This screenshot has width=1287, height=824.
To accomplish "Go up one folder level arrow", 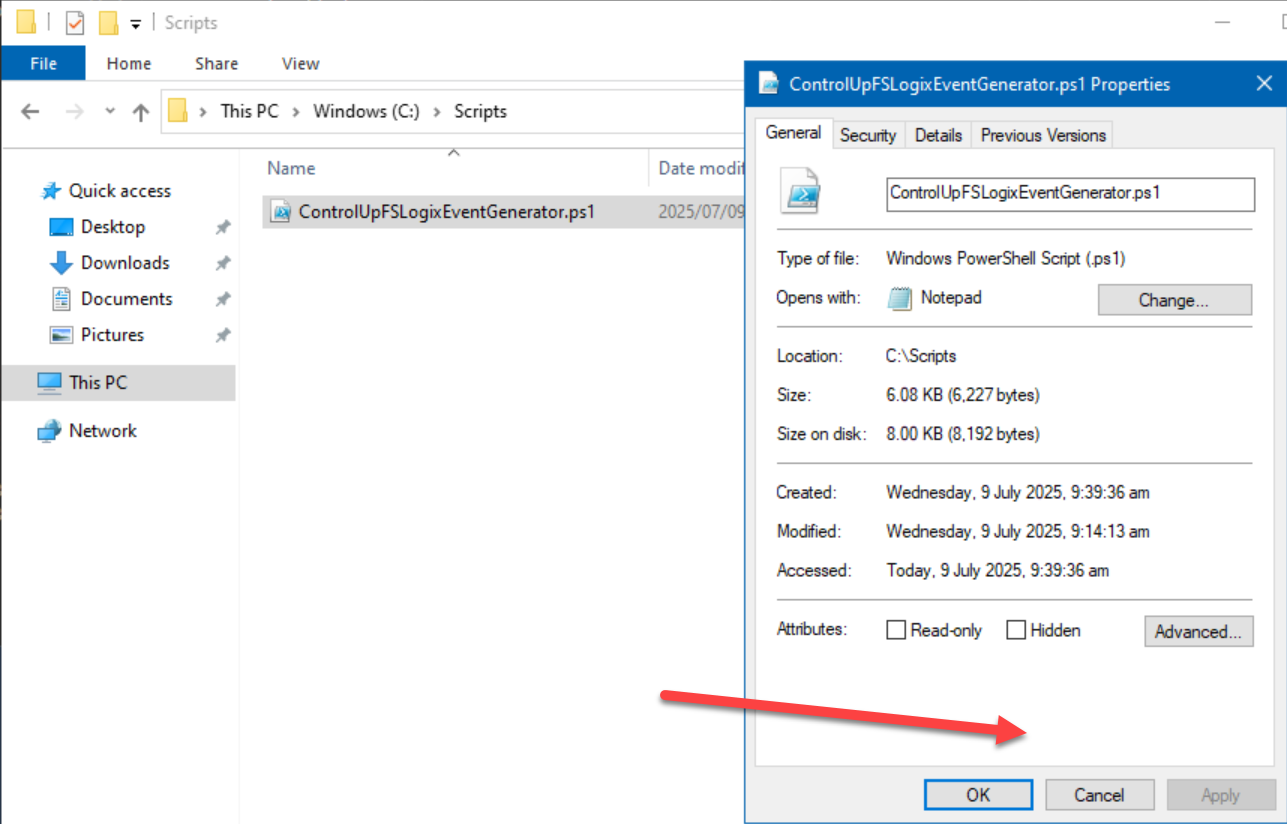I will (140, 112).
